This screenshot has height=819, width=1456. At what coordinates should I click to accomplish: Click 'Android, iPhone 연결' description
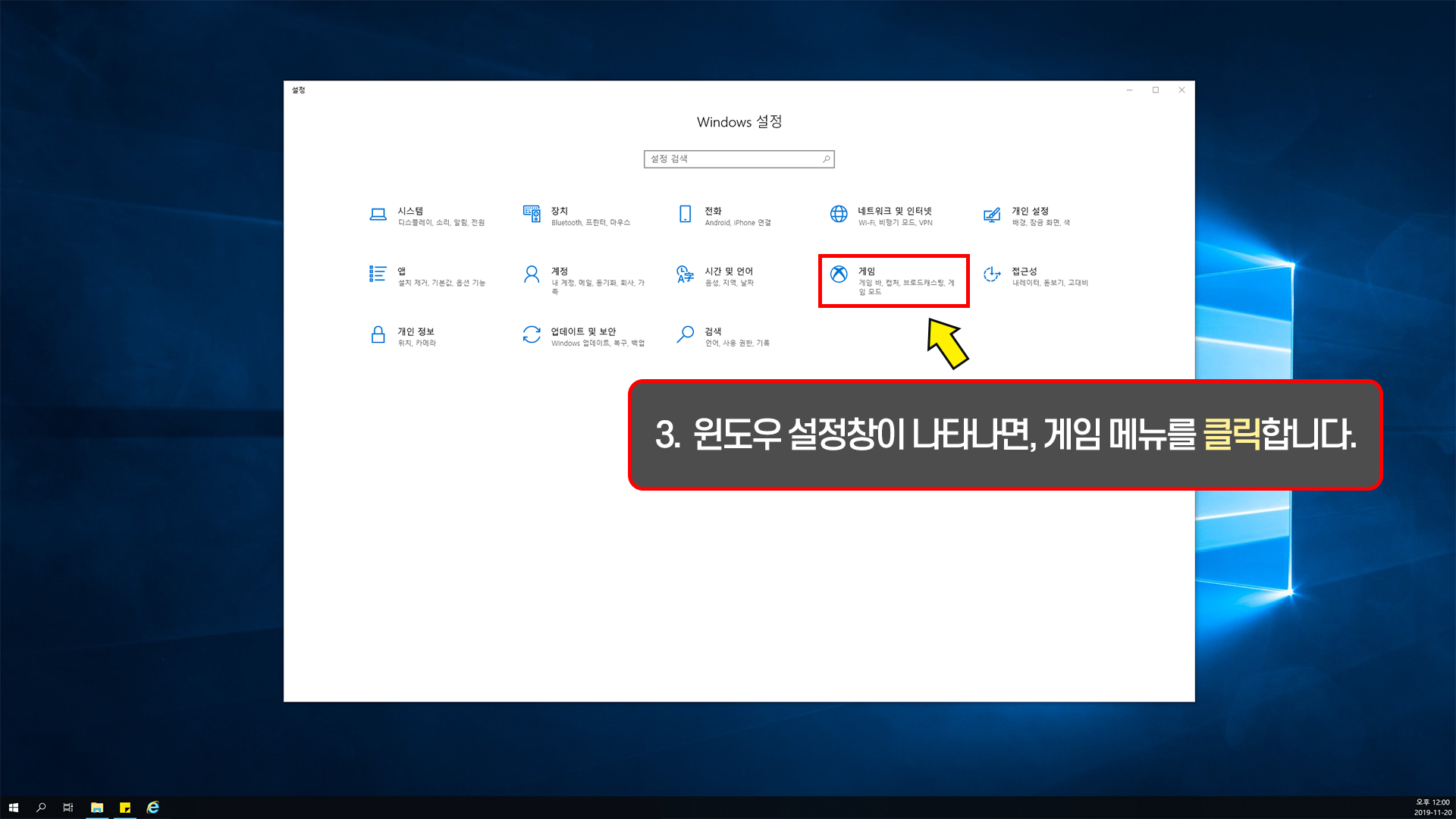pyautogui.click(x=738, y=223)
